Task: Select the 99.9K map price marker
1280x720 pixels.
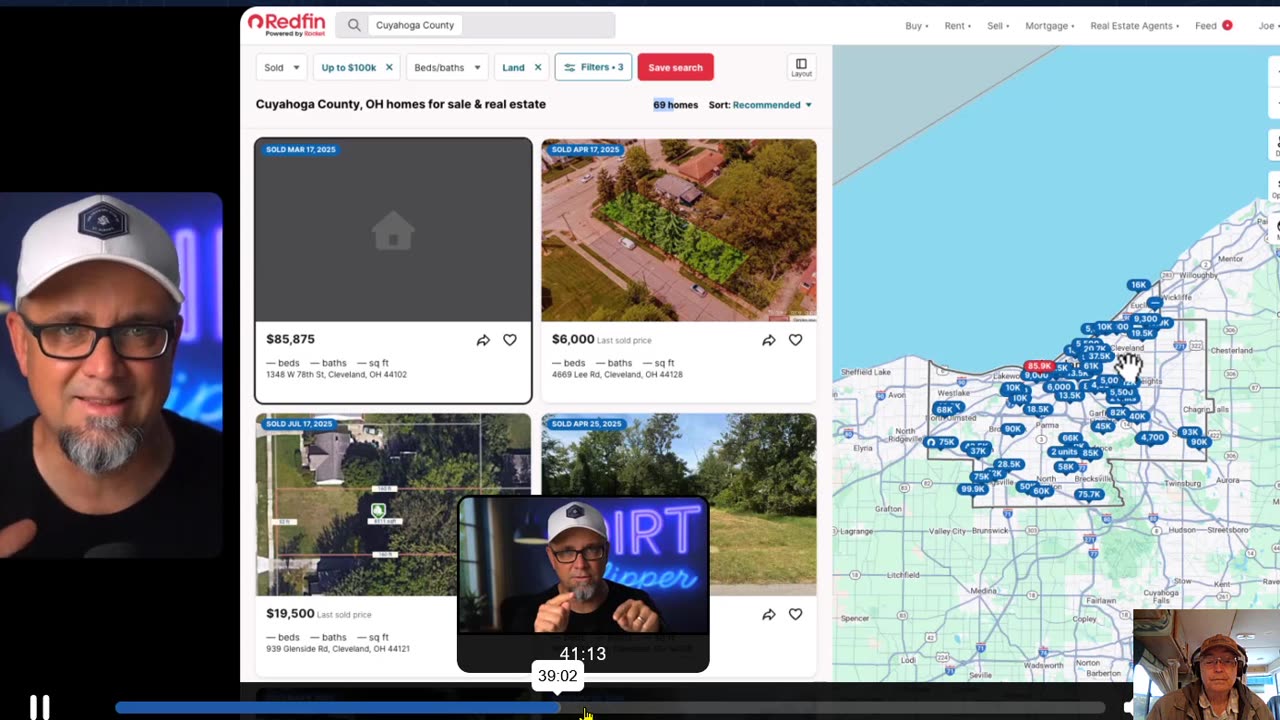Action: point(972,489)
